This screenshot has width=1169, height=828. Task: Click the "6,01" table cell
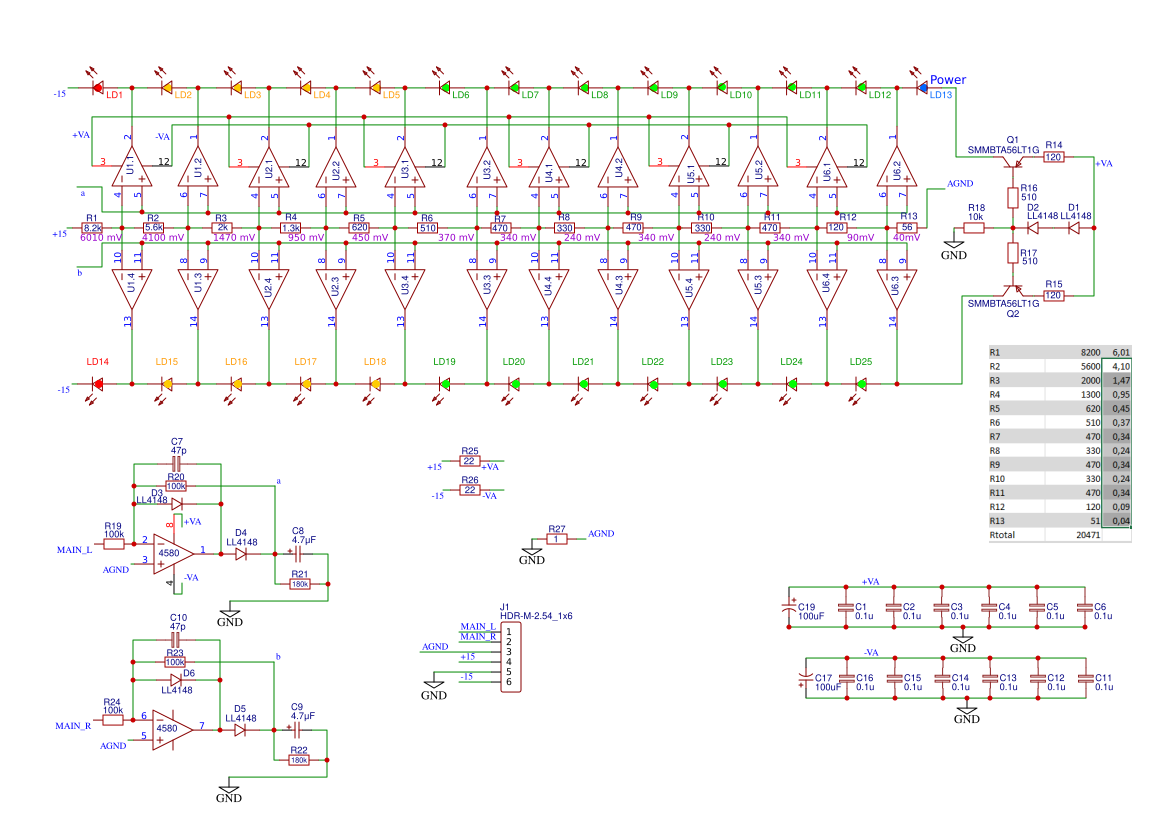pyautogui.click(x=1117, y=353)
